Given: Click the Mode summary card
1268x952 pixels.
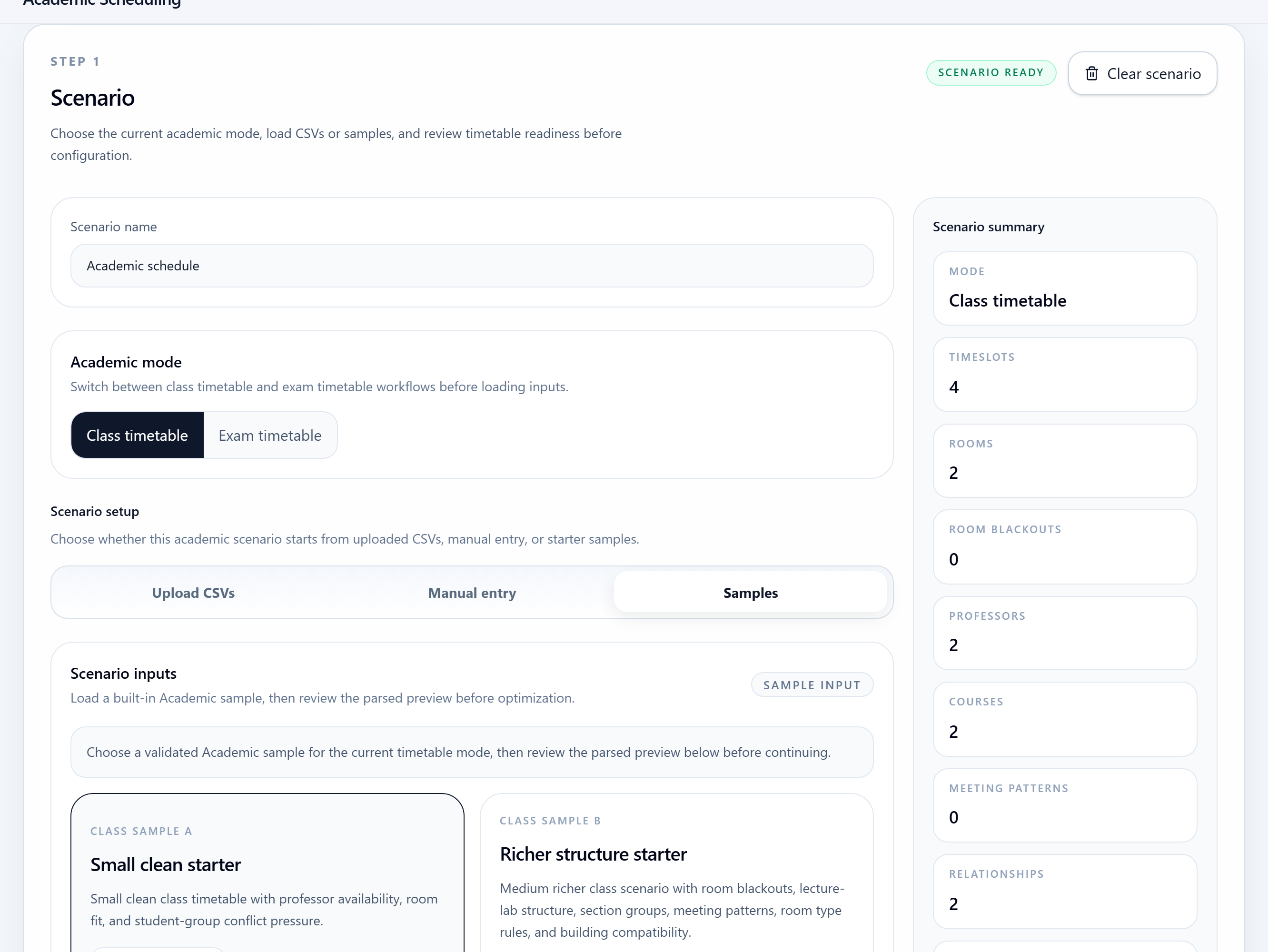Looking at the screenshot, I should pos(1064,289).
